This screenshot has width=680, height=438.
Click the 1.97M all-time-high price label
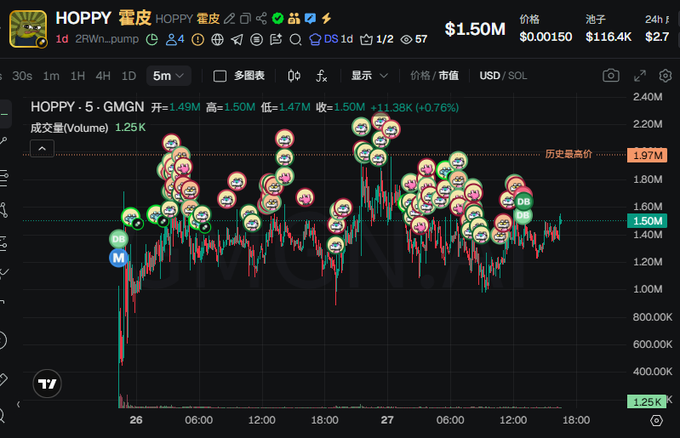(647, 155)
